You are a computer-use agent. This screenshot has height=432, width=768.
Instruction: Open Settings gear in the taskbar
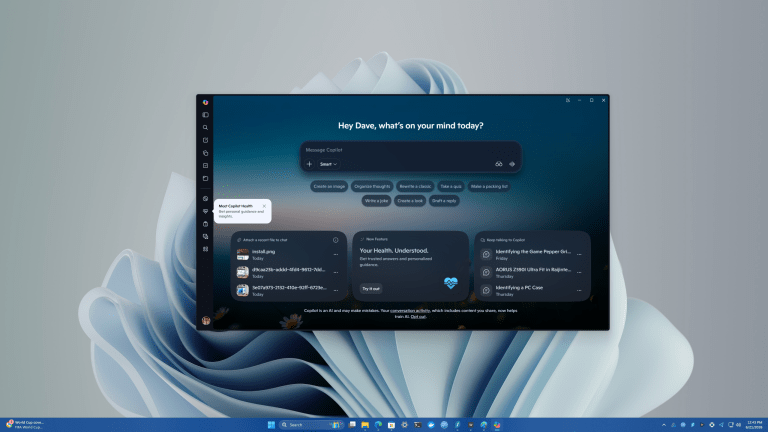(x=405, y=425)
